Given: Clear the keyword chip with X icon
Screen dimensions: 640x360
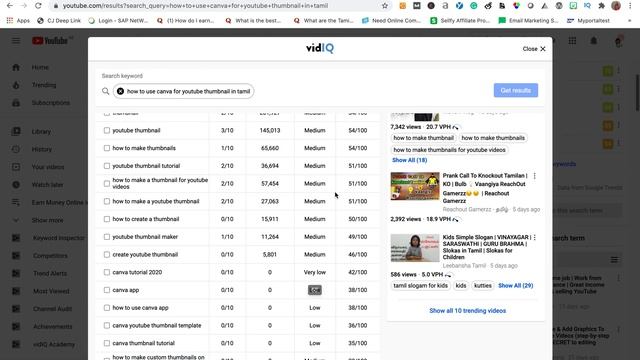Looking at the screenshot, I should pyautogui.click(x=120, y=91).
